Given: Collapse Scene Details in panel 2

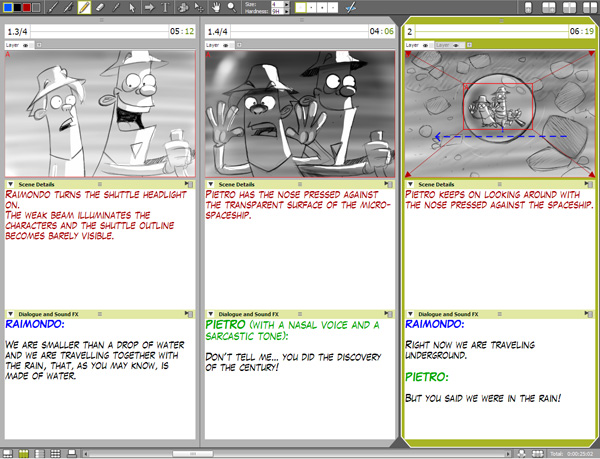Looking at the screenshot, I should (411, 184).
